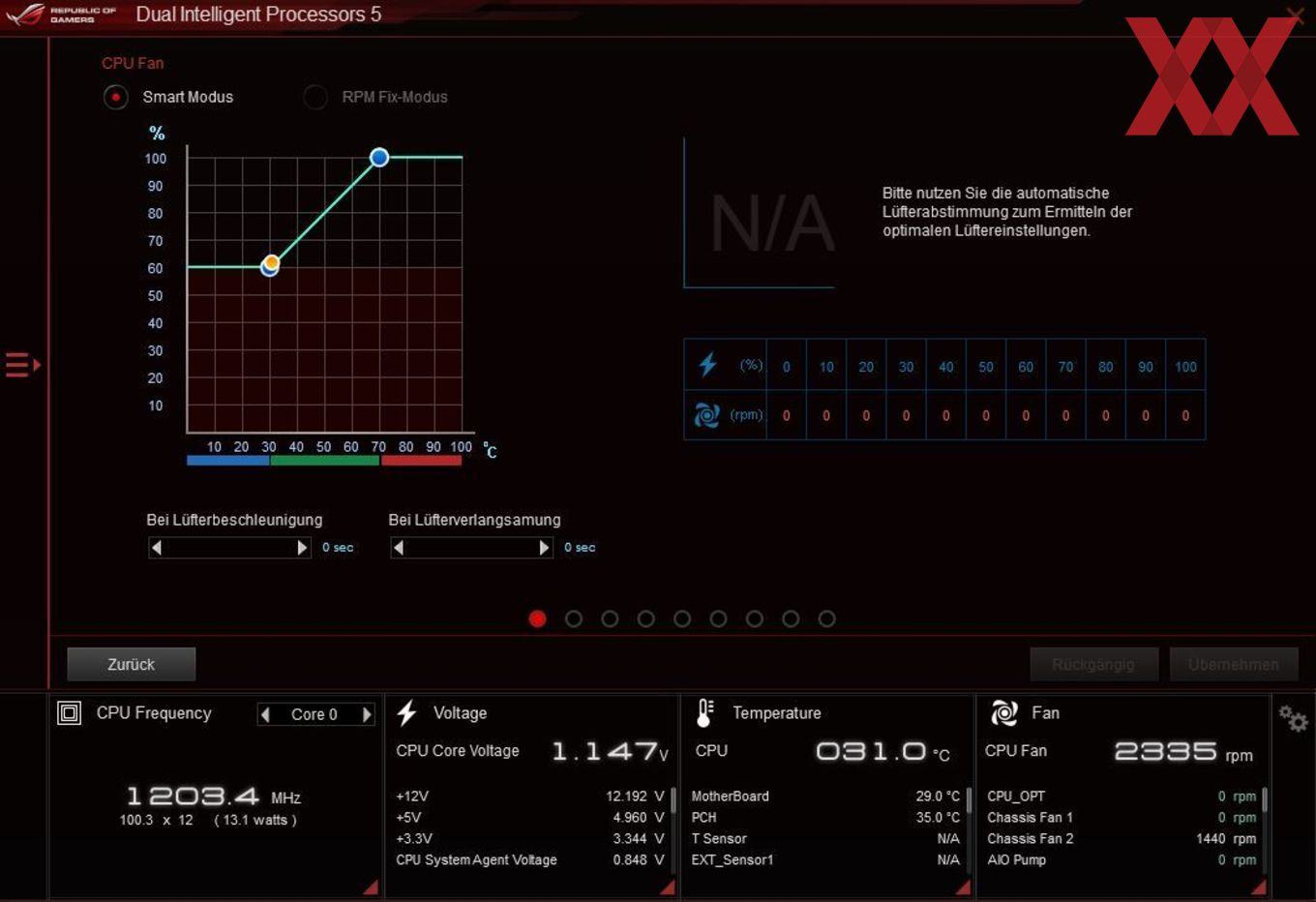Click the CPU Fan 2335 rpm reading
The height and width of the screenshot is (902, 1316).
click(x=1183, y=752)
